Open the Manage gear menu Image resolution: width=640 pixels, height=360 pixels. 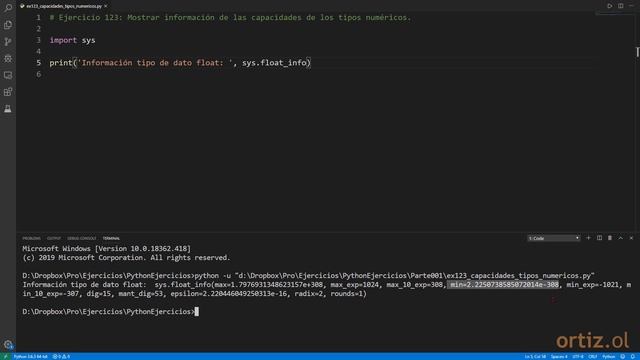click(x=8, y=344)
